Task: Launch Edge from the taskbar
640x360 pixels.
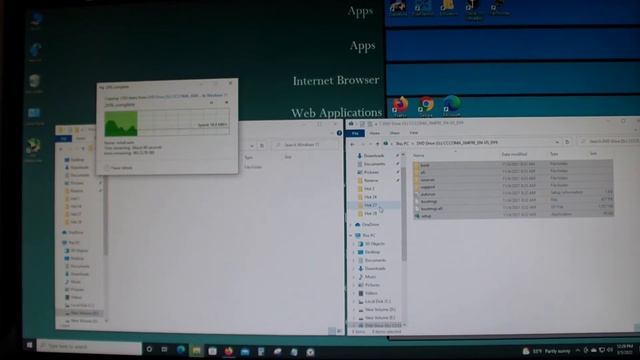Action: pos(180,350)
